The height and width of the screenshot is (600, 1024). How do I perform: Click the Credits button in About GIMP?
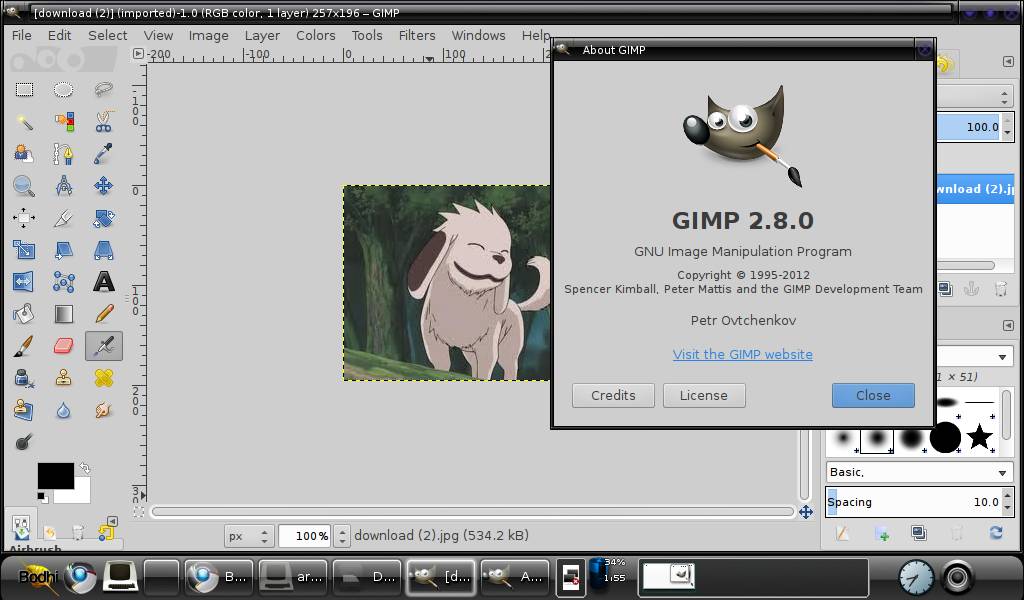613,395
